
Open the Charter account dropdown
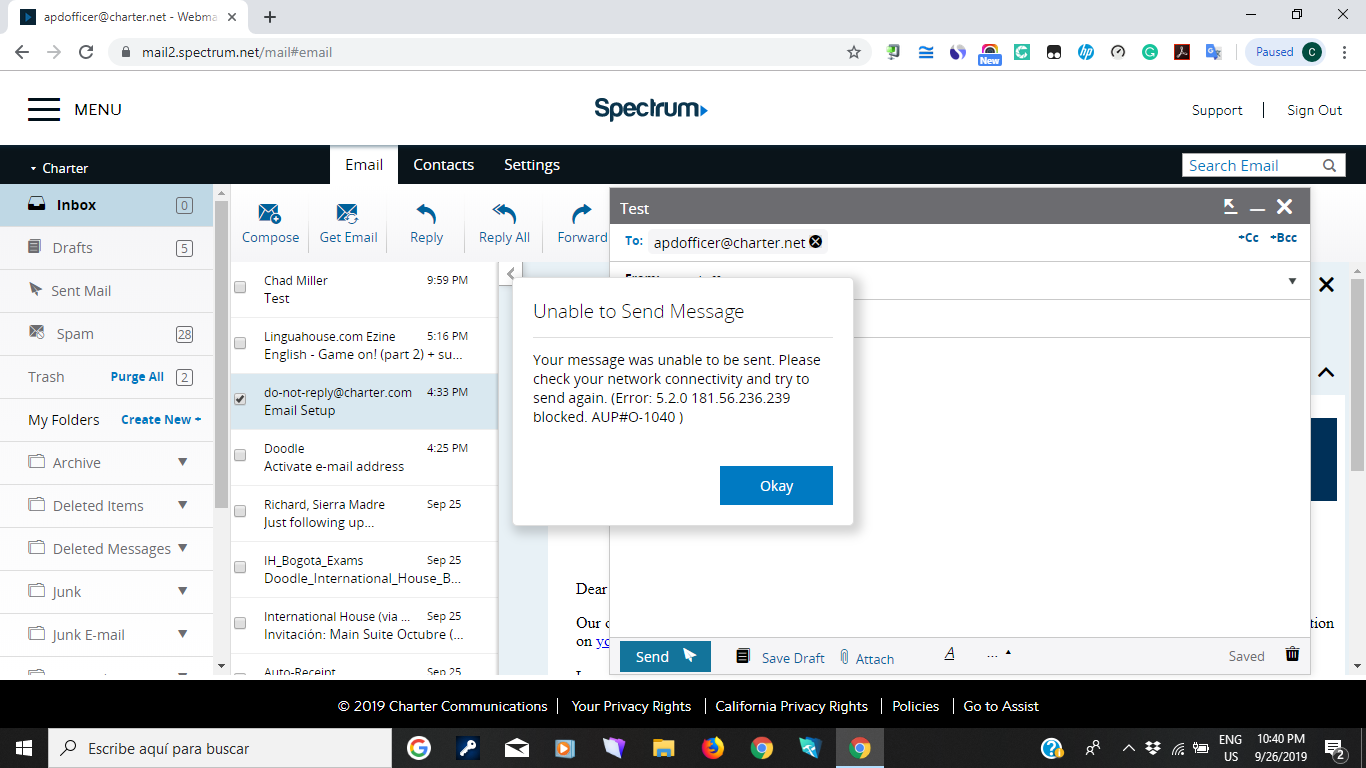pos(59,168)
